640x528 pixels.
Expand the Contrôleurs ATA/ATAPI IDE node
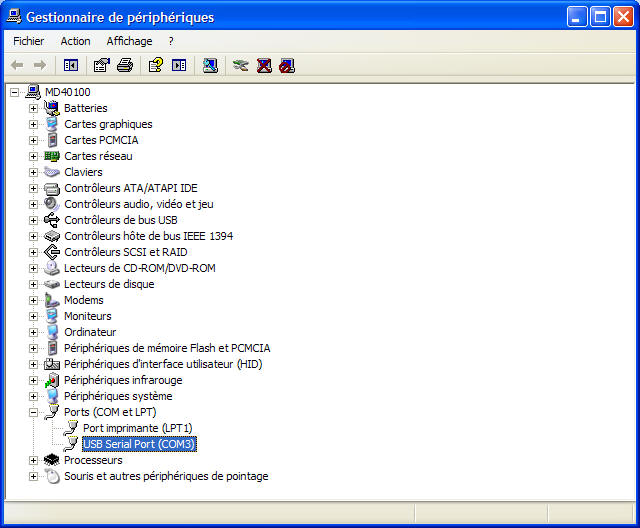click(x=33, y=188)
